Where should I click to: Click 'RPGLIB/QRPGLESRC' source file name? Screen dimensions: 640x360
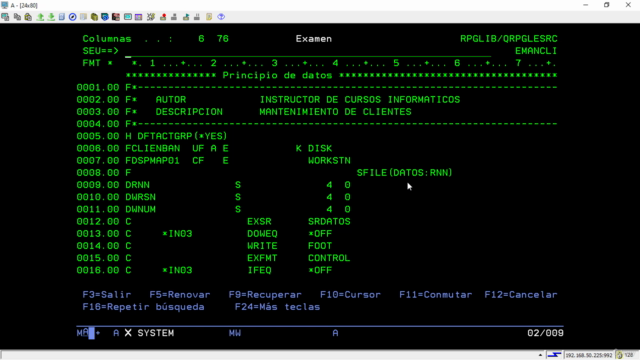[x=509, y=39]
